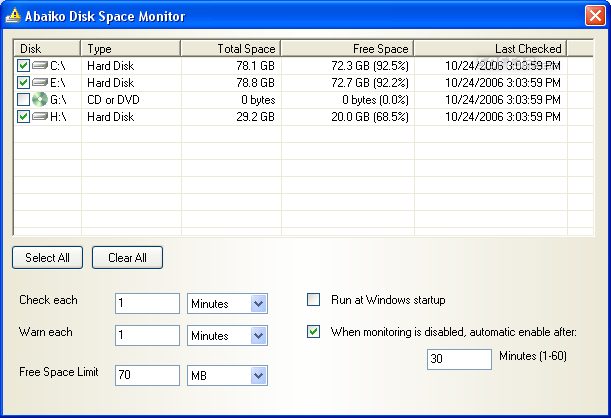Click the hard disk icon for H:\
This screenshot has height=418, width=611.
[x=40, y=116]
